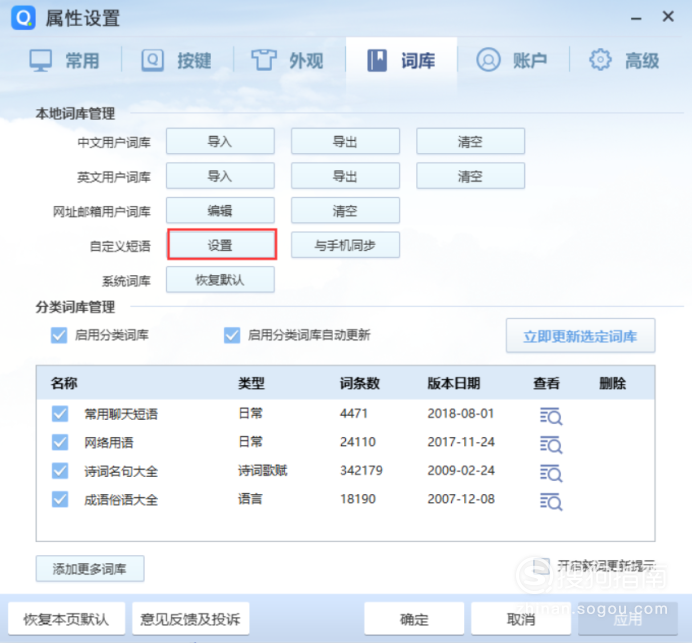Open 意见反馈及投诉
The height and width of the screenshot is (643, 692).
(191, 619)
